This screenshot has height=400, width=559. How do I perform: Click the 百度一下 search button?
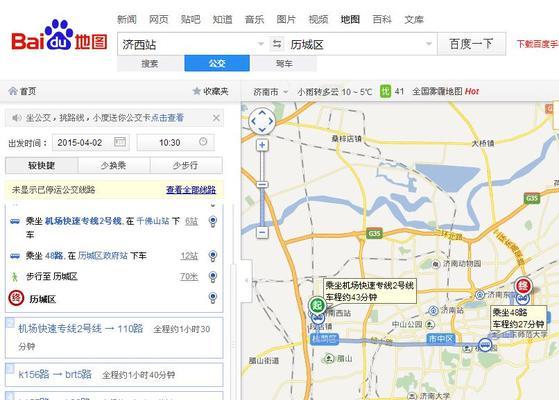(471, 44)
